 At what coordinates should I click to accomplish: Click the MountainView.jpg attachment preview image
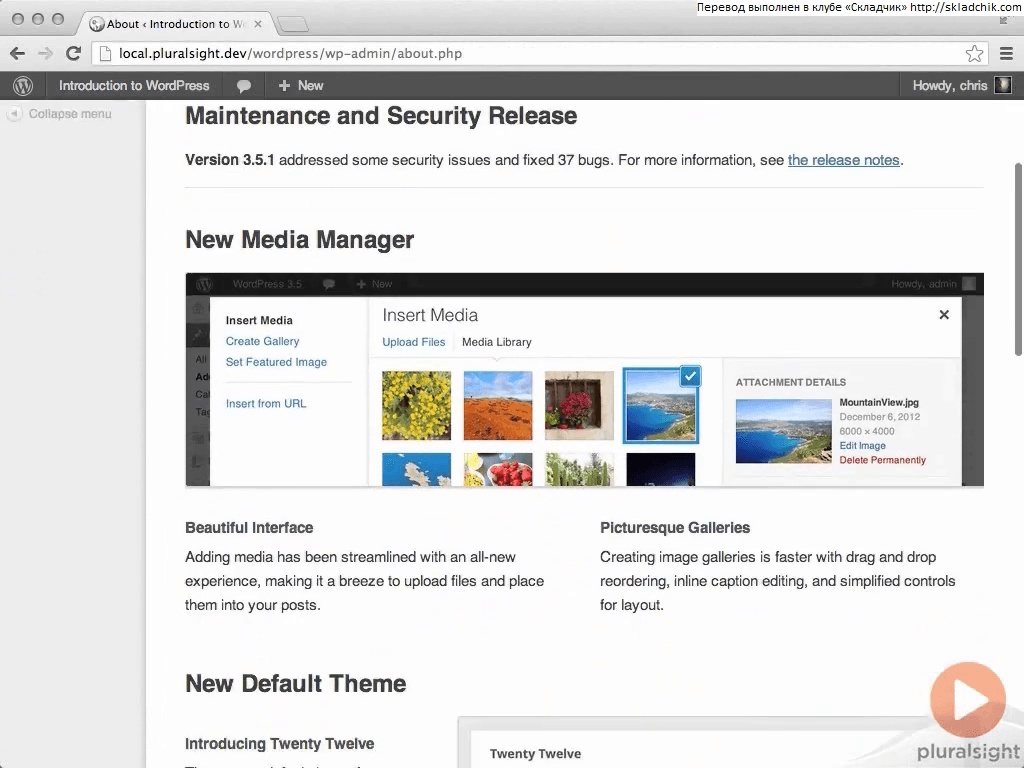[x=784, y=431]
